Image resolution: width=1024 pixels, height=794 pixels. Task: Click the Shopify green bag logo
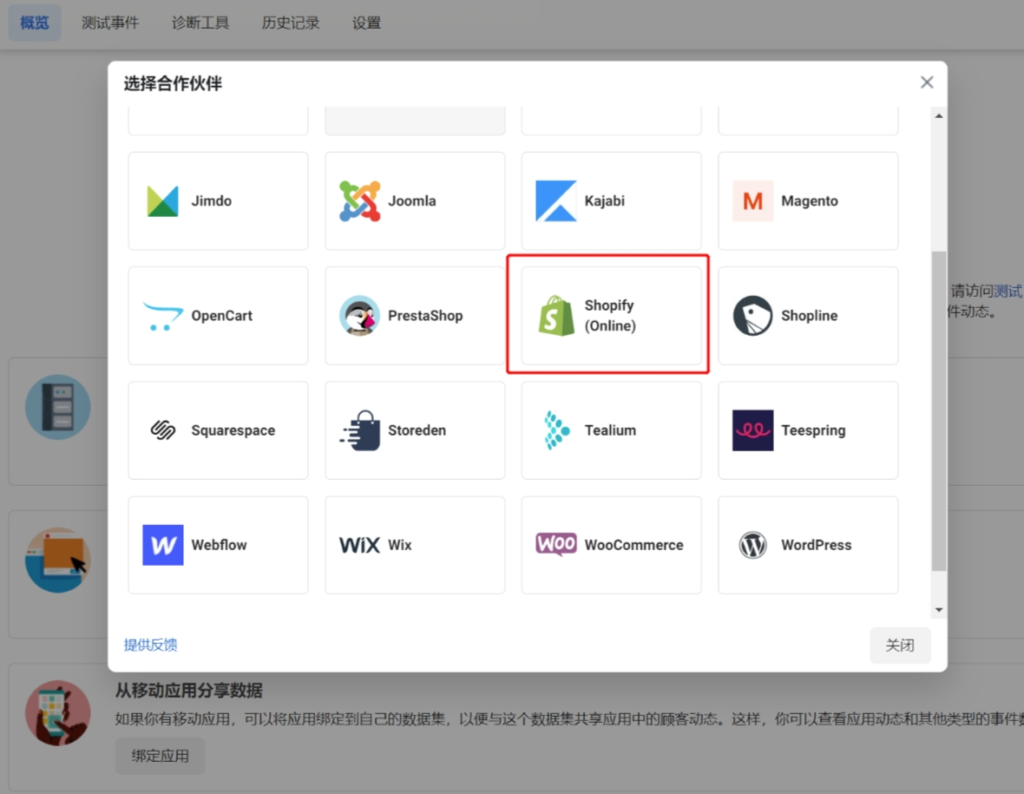click(x=556, y=316)
